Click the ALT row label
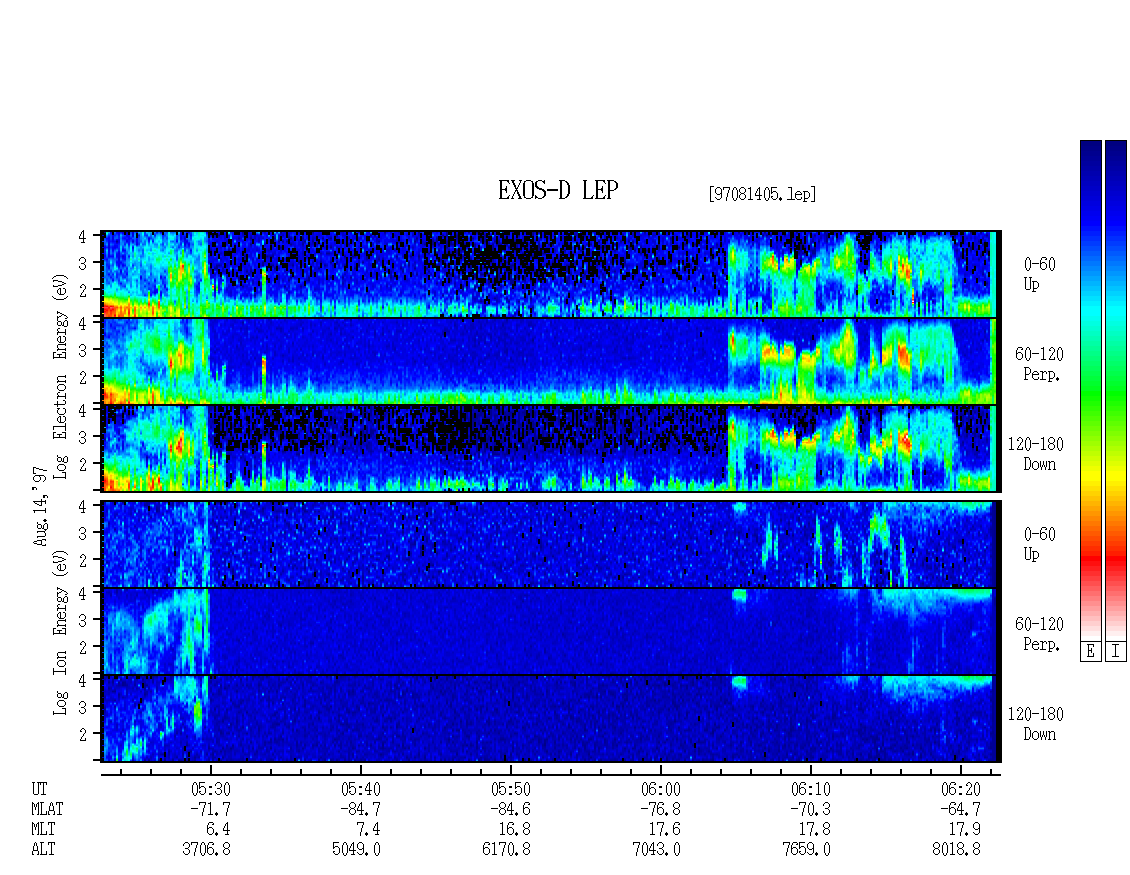The image size is (1130, 875). pos(43,850)
